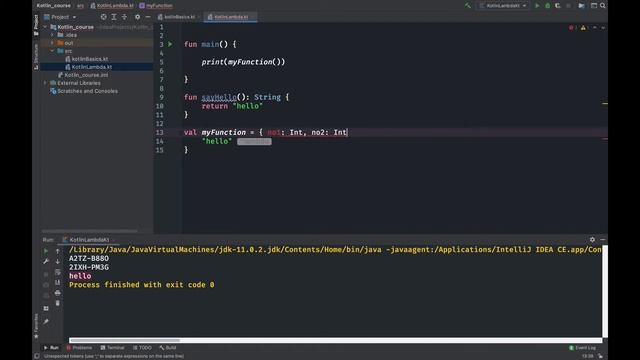Go to next highlighted error arrow
Viewport: 640px width, 360px height.
click(x=603, y=28)
